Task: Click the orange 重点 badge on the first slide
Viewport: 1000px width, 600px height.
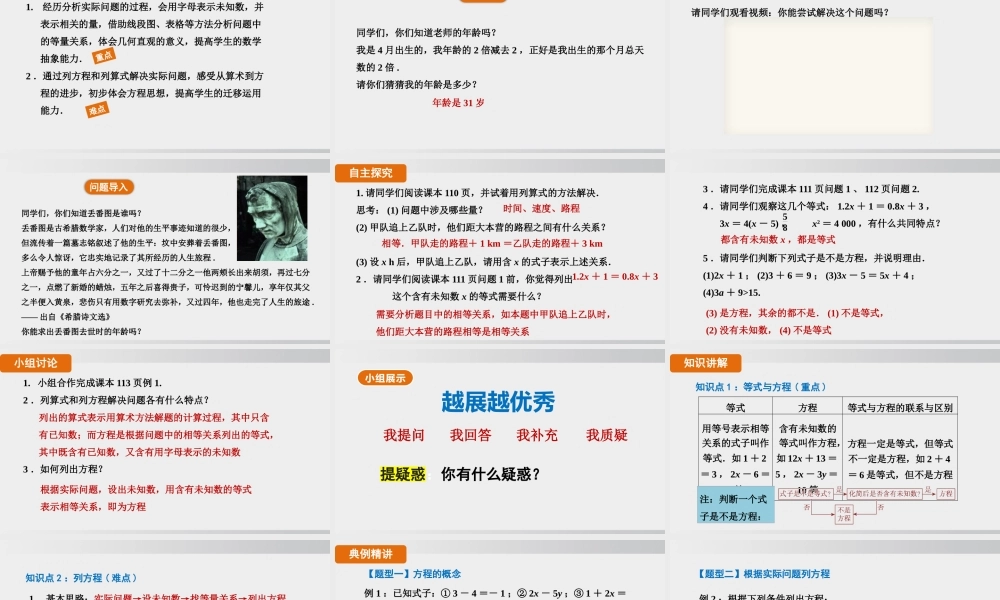Action: click(104, 57)
